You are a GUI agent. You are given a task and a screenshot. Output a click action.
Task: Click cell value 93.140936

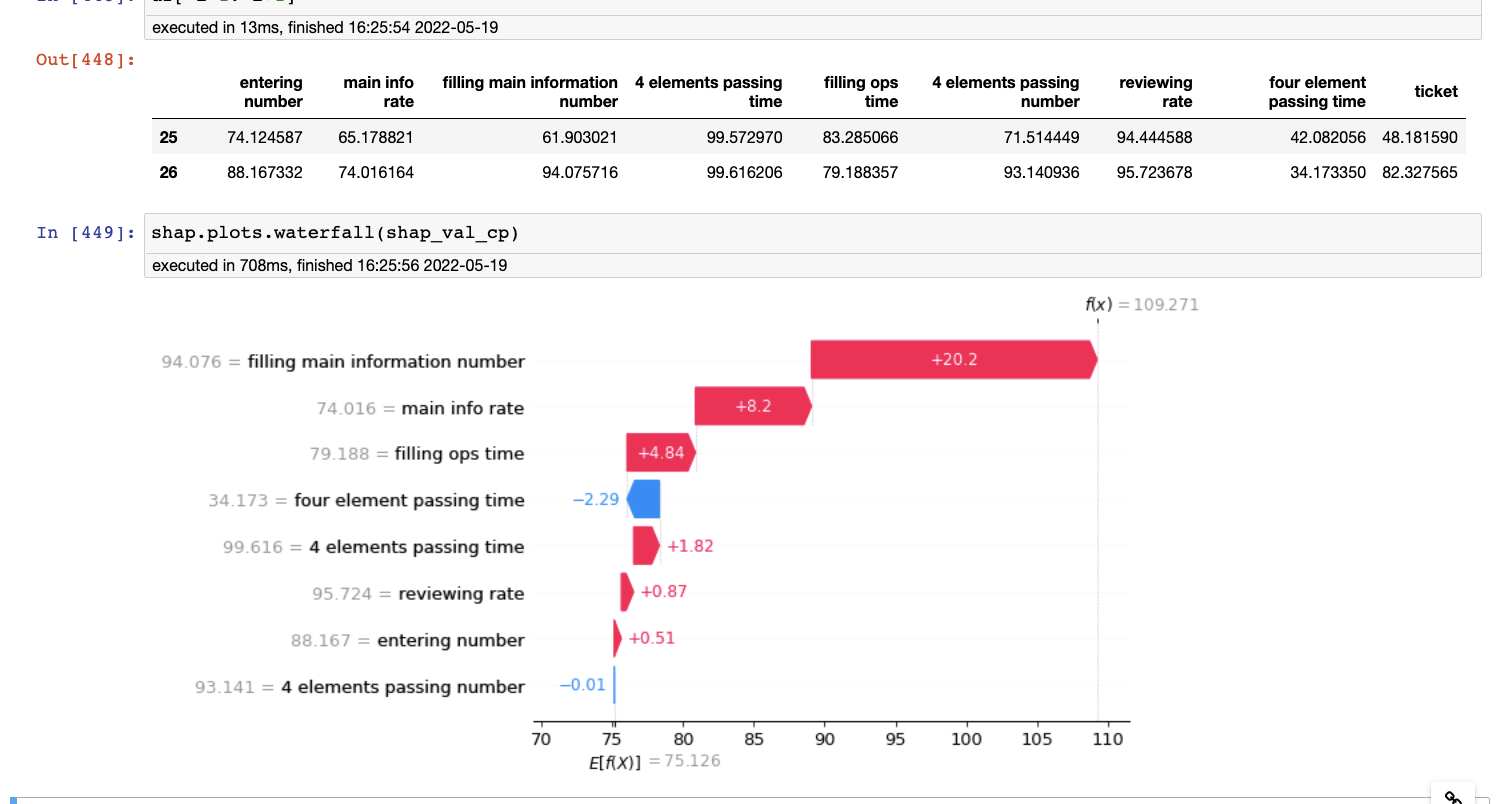point(1042,172)
